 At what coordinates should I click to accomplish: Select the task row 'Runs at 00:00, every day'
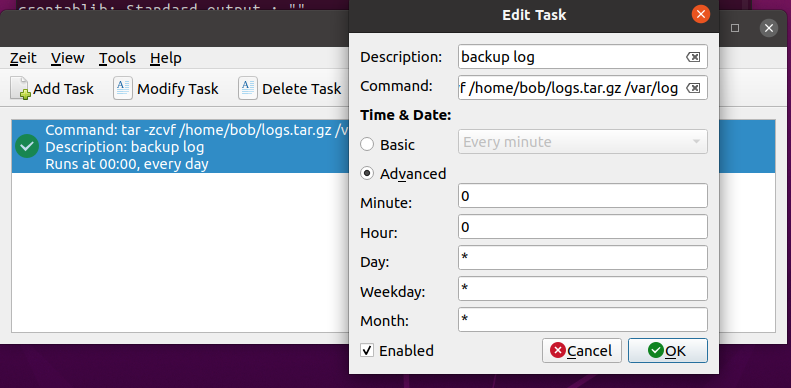click(x=180, y=146)
